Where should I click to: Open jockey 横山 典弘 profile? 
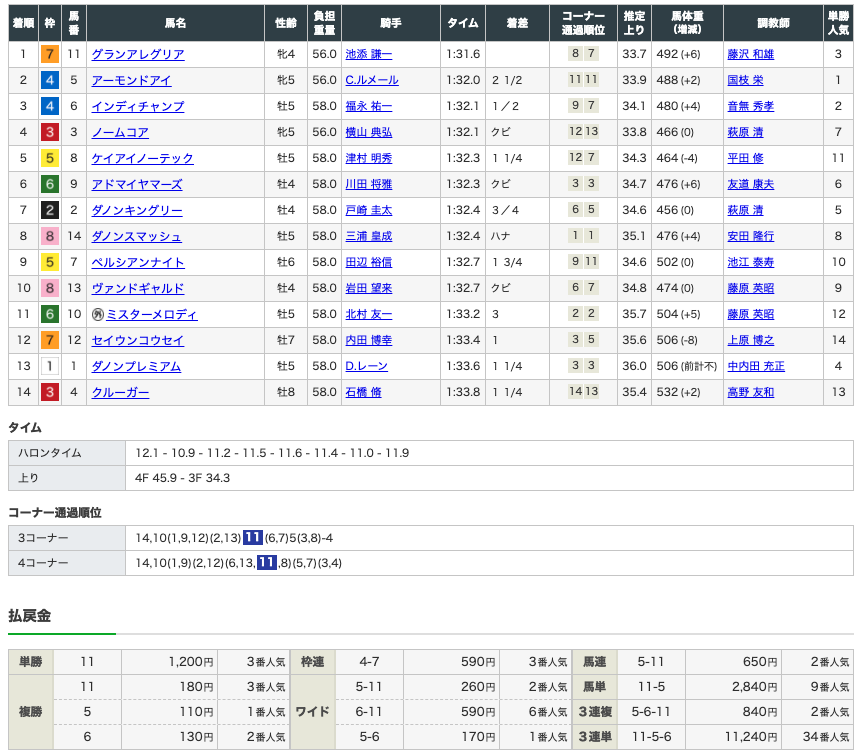[369, 132]
